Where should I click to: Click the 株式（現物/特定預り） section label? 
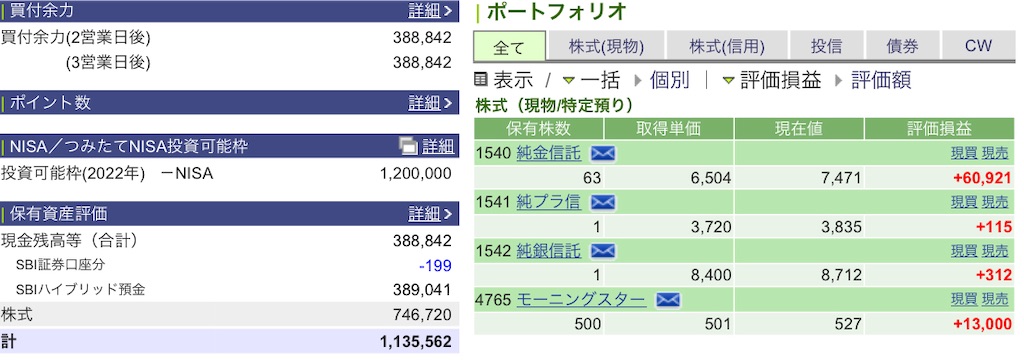[554, 105]
